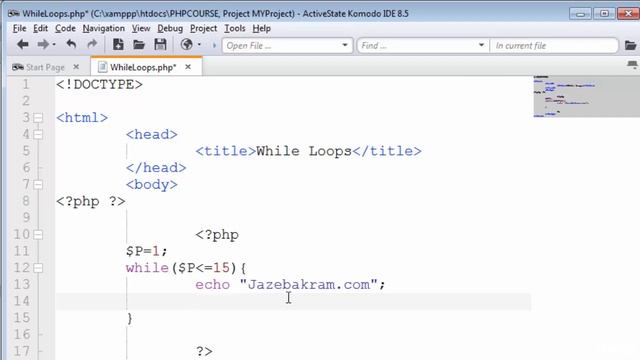
Task: Click the tab list icon right of the tabs
Action: 632,65
